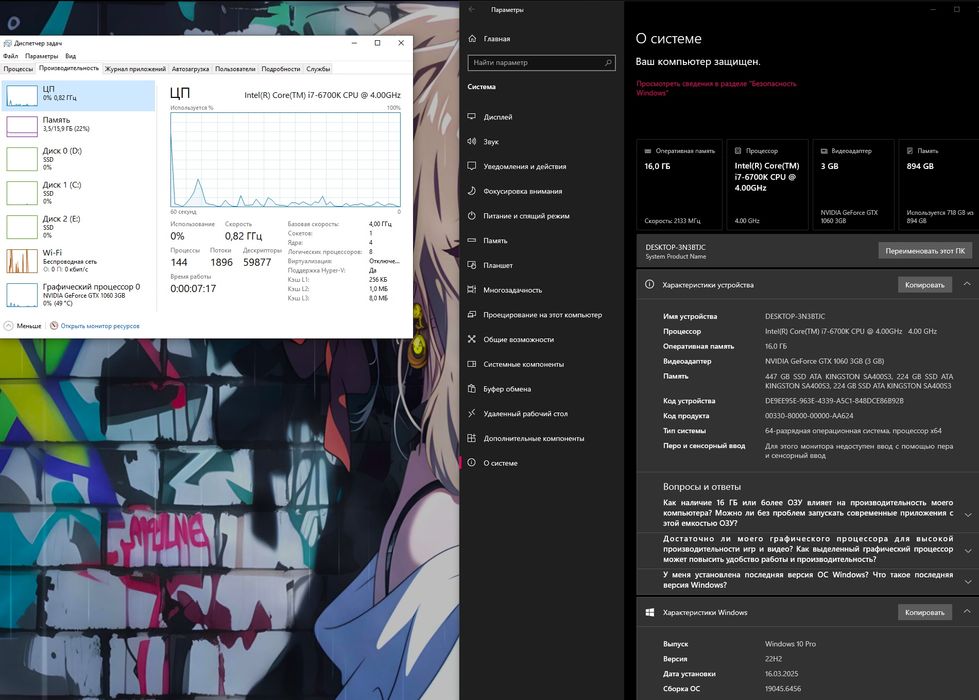Open the Options (Параметры) menu in Task Manager
Screen dimensions: 979x700
click(x=41, y=56)
